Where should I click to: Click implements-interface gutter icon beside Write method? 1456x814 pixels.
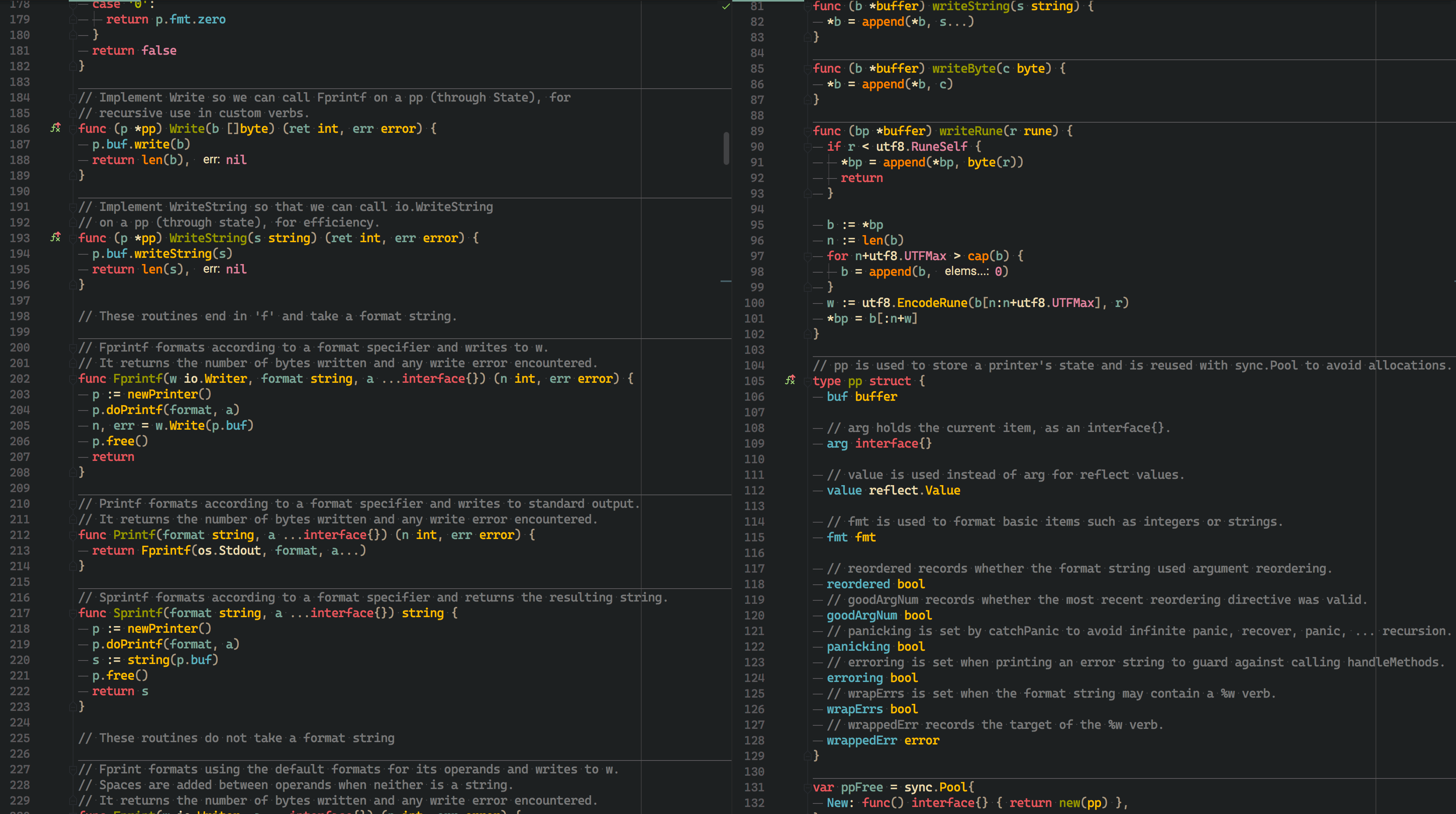[55, 128]
